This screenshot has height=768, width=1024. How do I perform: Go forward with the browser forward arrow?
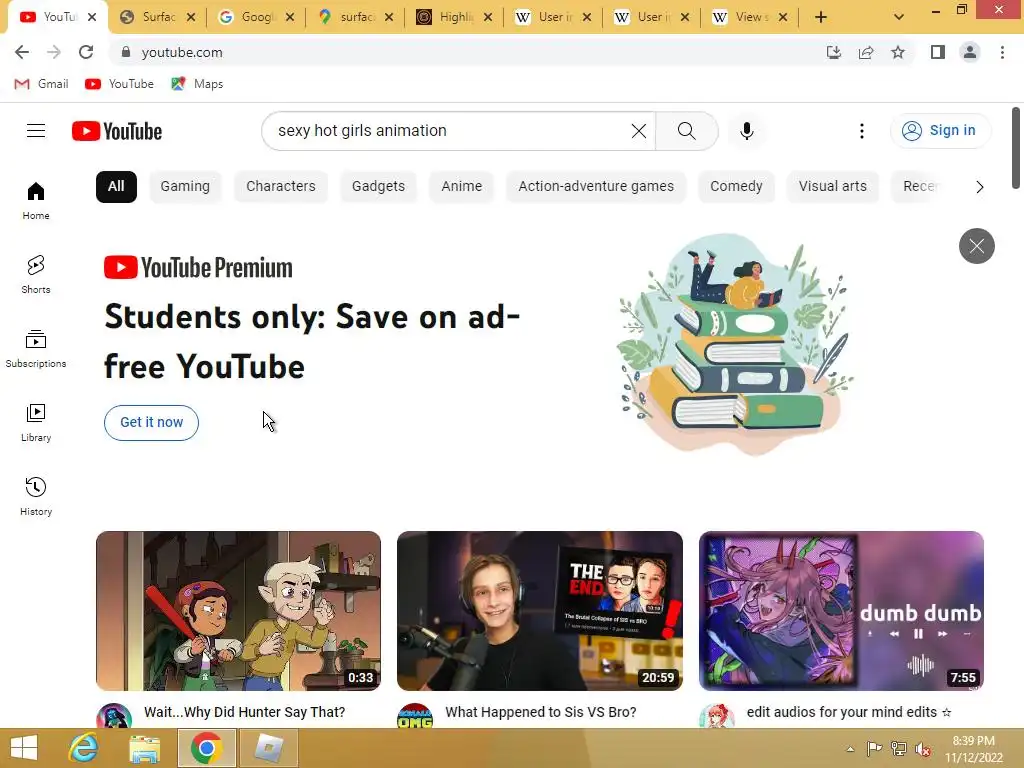pos(54,52)
